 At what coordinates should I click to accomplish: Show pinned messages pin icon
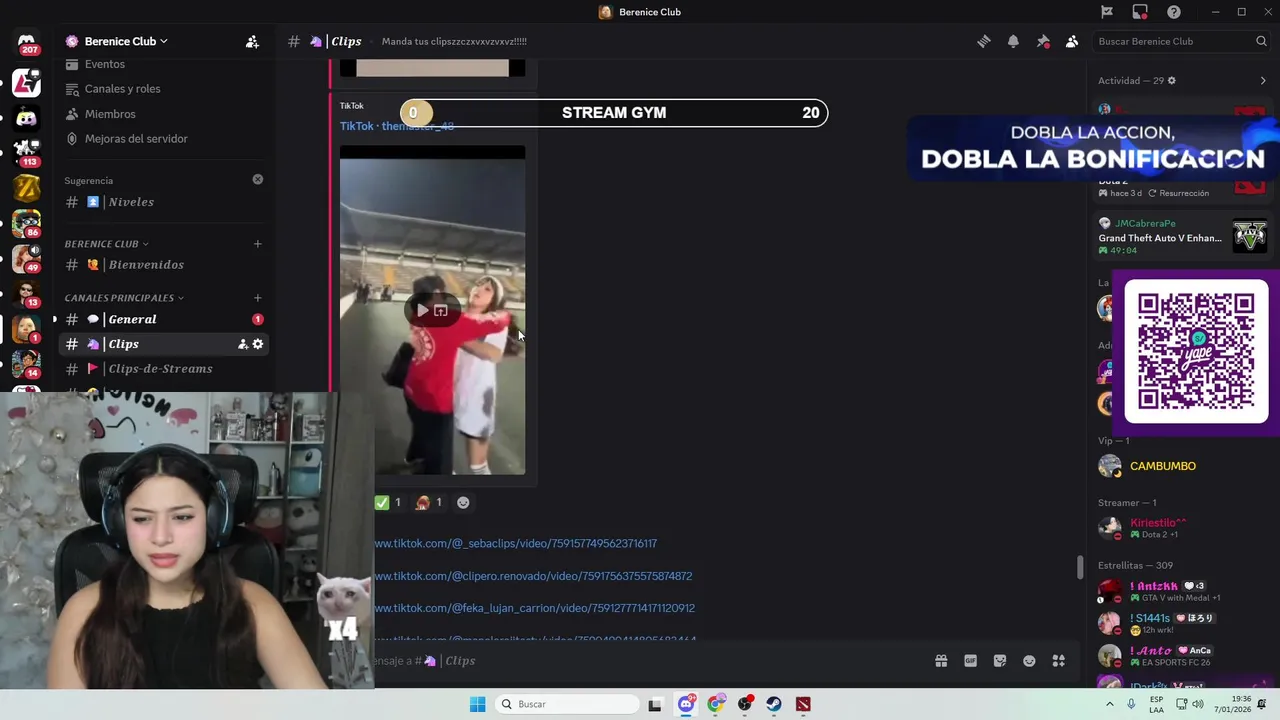(1043, 41)
